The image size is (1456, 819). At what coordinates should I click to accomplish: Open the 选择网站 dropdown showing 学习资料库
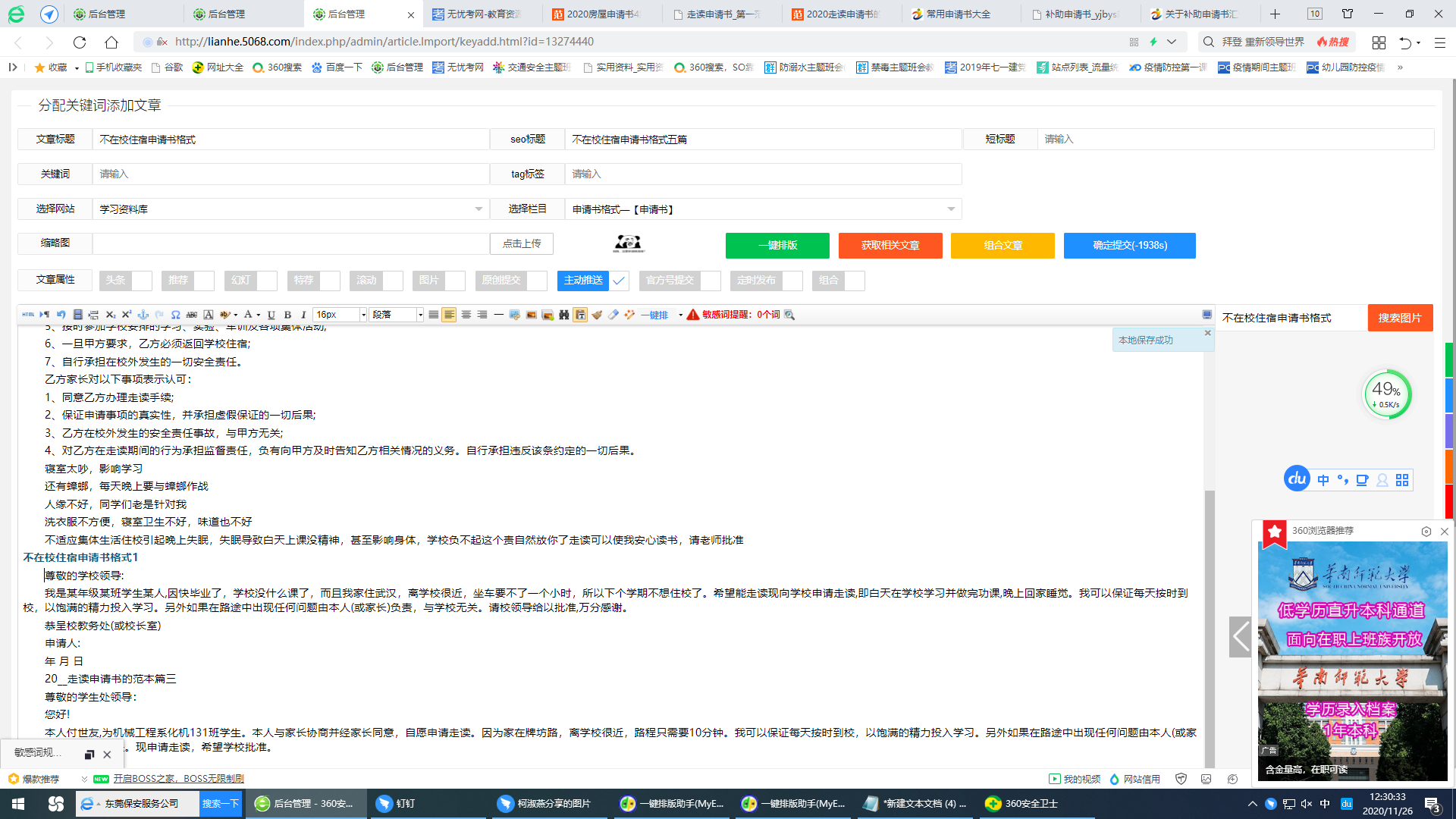pyautogui.click(x=478, y=209)
